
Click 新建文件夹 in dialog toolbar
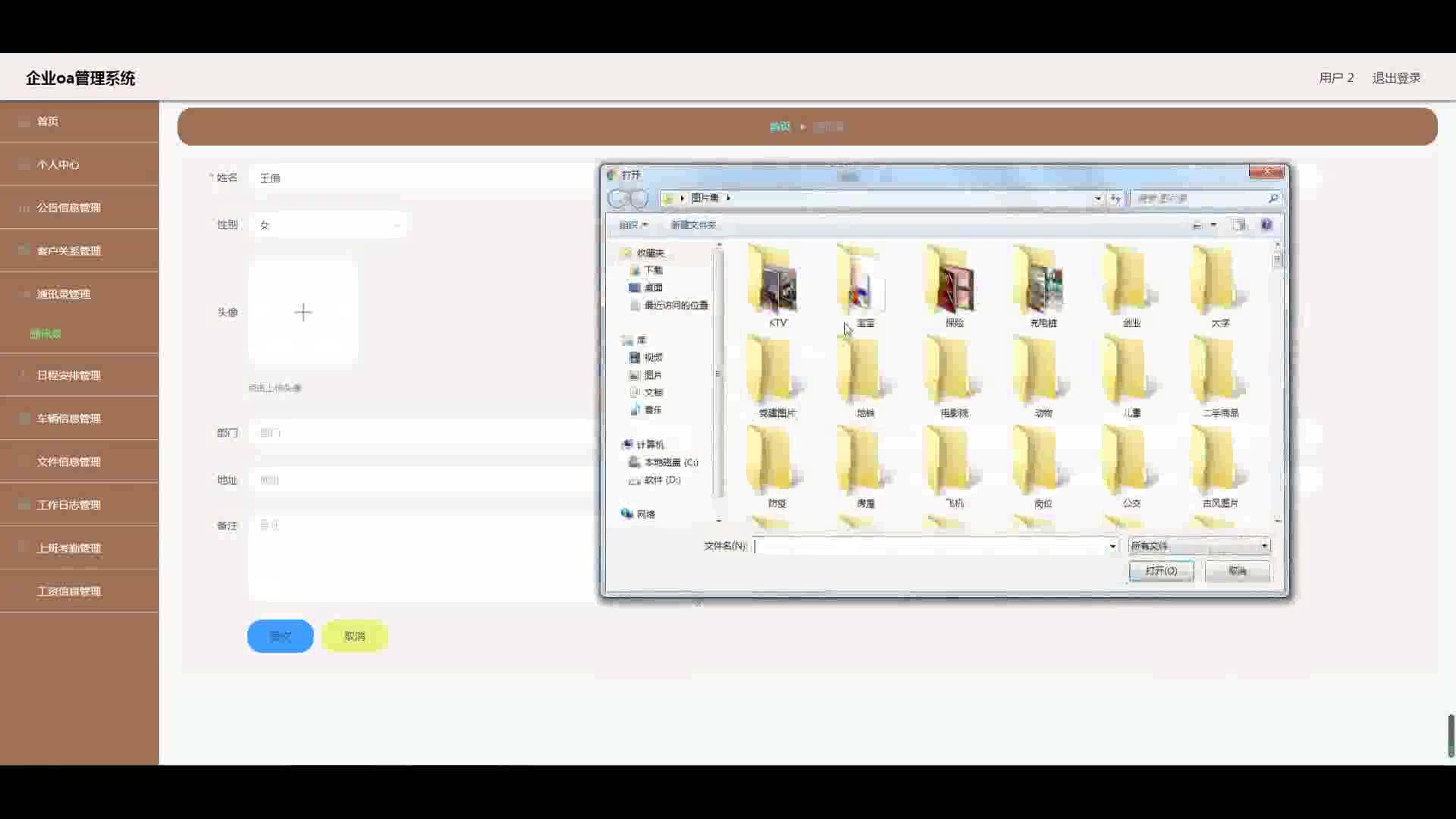(693, 224)
